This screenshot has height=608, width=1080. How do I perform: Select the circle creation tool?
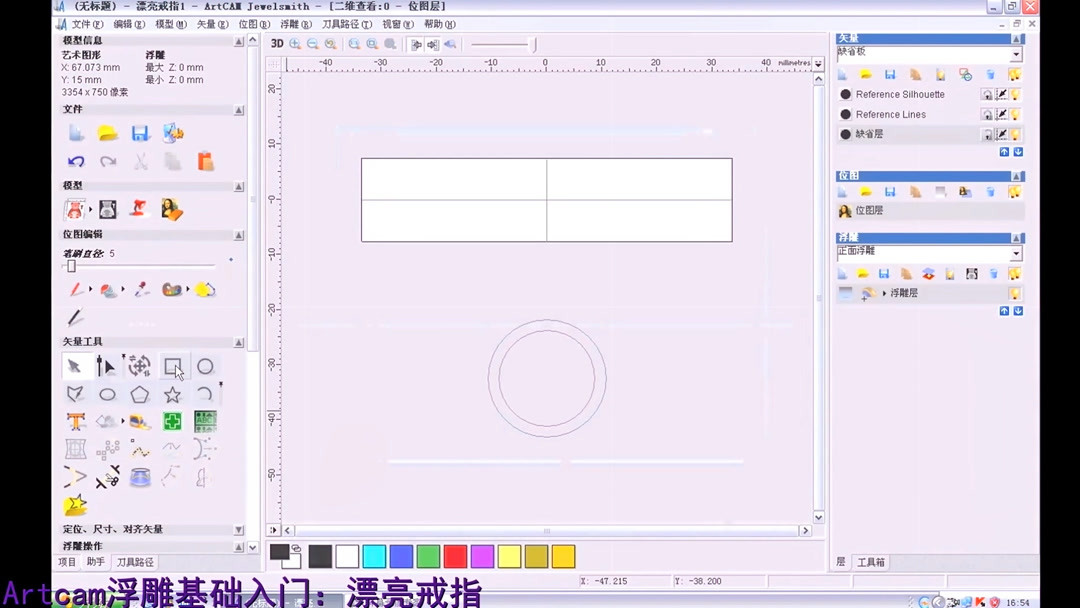[205, 366]
